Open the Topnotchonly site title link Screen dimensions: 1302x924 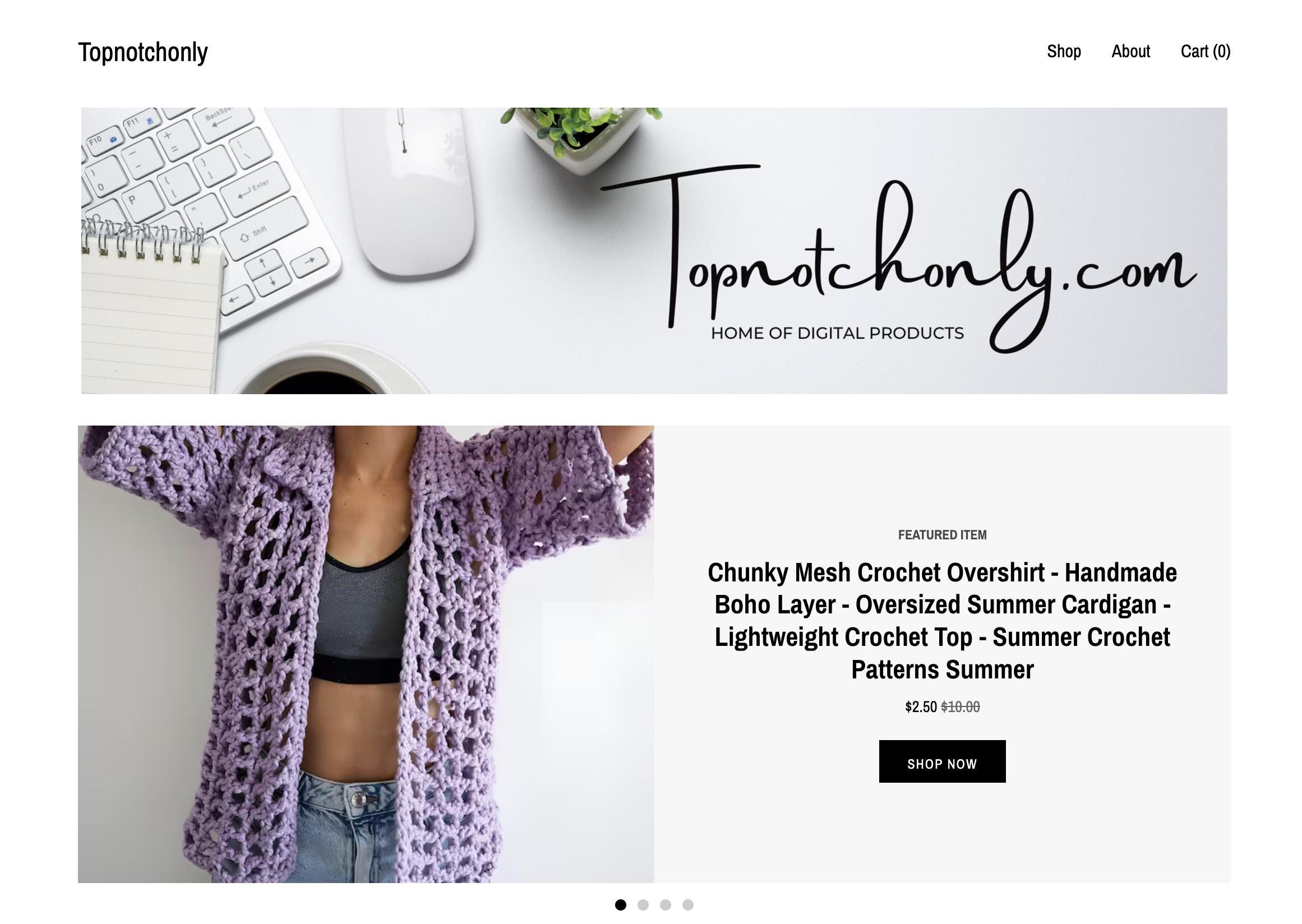click(x=143, y=52)
